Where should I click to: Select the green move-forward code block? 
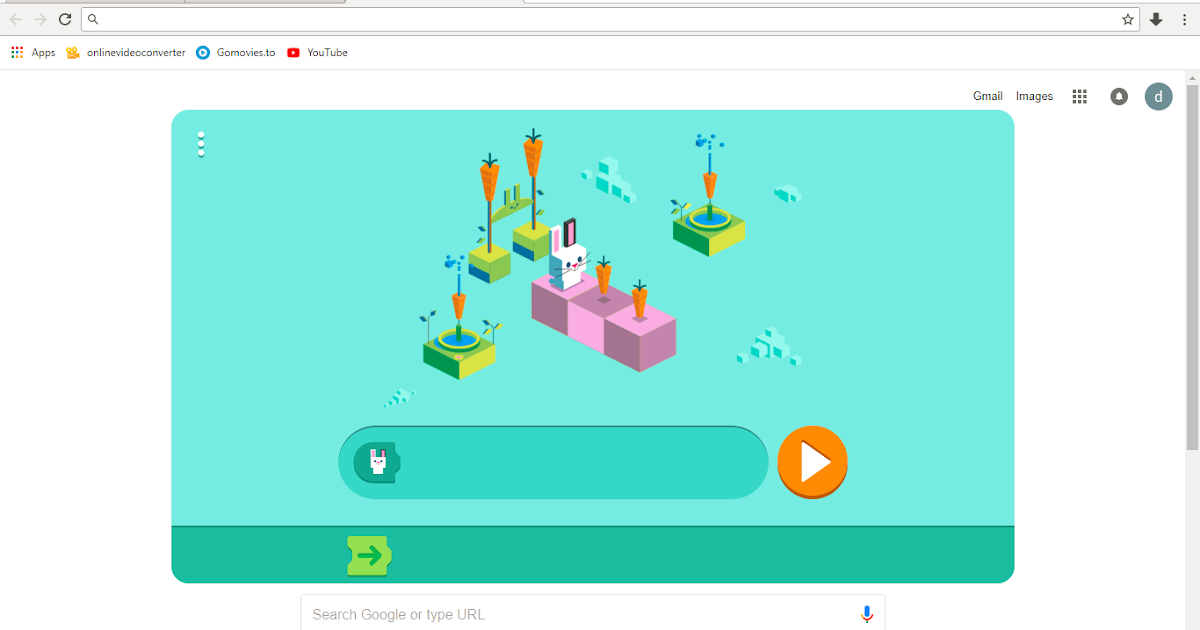(368, 554)
